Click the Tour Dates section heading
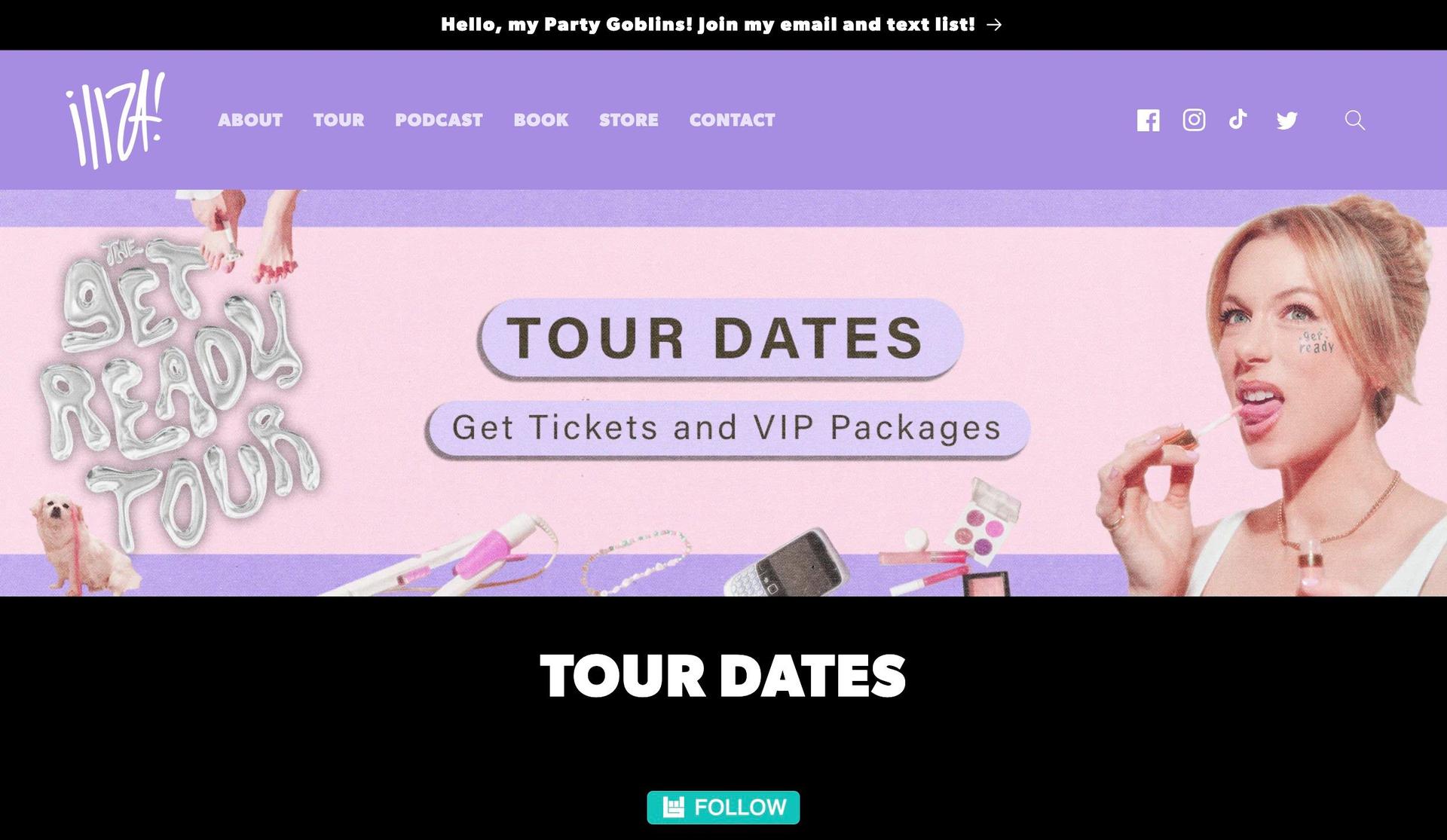This screenshot has height=840, width=1447. 723,676
